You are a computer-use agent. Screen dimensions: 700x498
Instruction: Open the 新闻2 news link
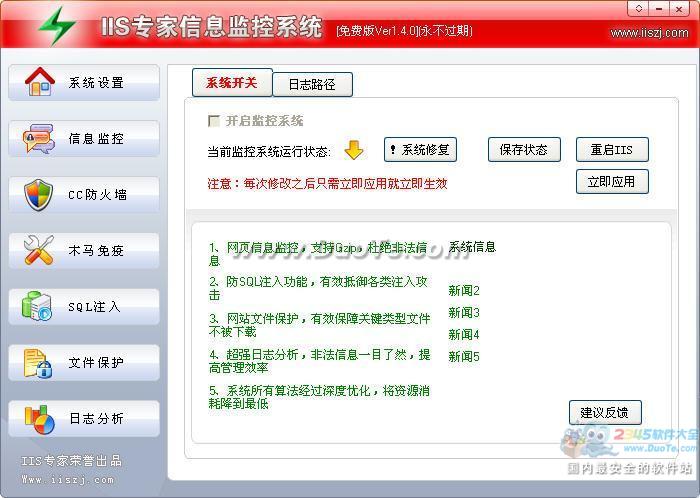464,291
